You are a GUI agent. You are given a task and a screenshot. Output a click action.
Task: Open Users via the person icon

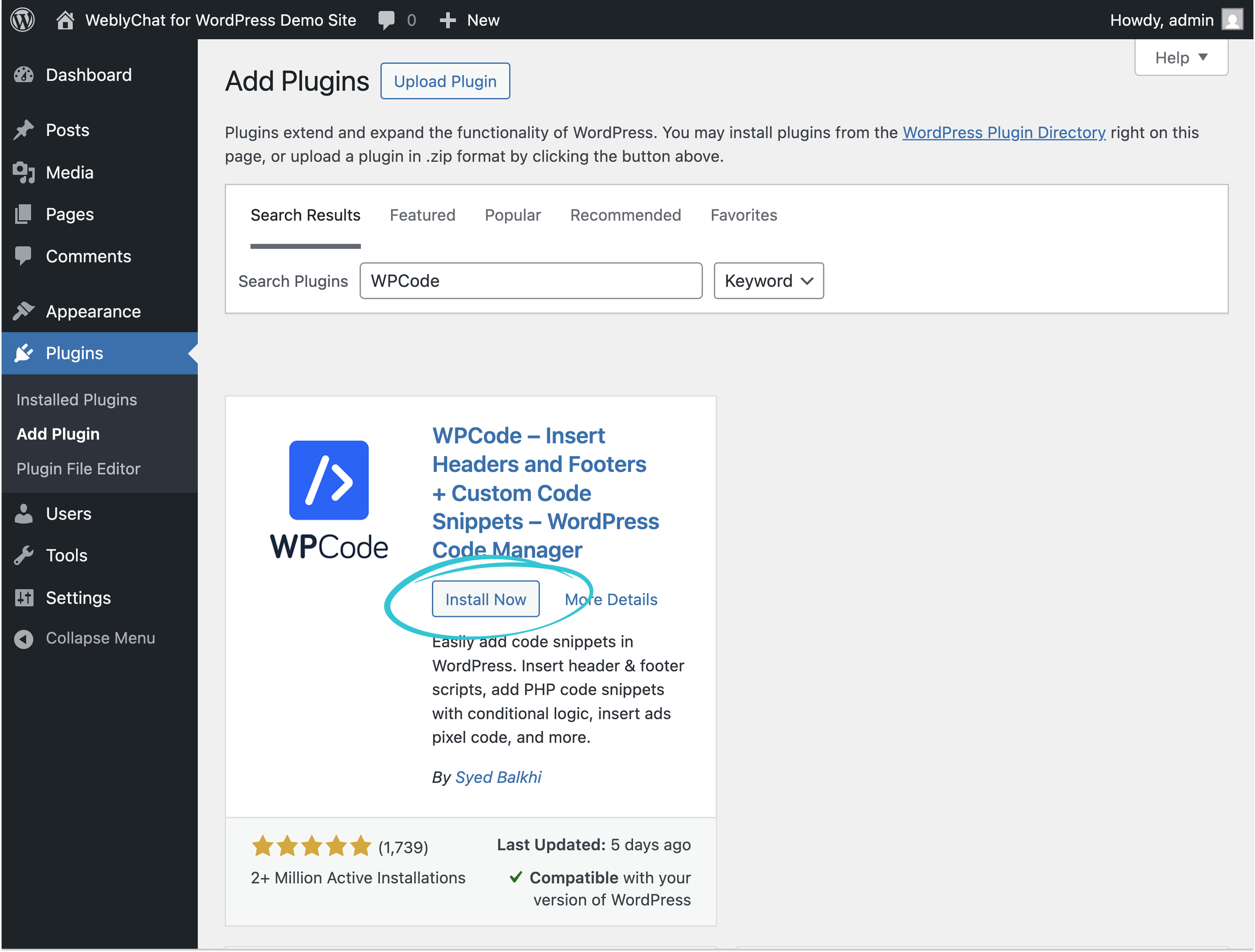(x=24, y=513)
